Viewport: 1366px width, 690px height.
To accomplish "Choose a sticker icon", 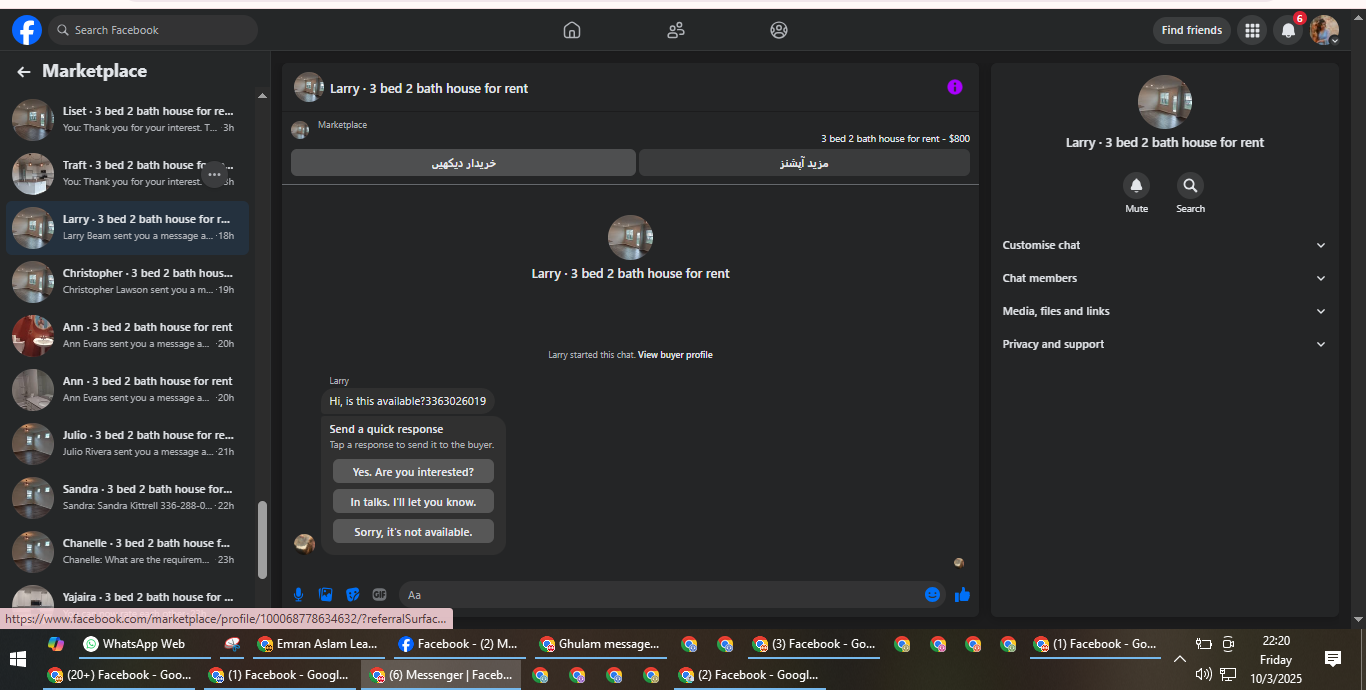I will [352, 594].
